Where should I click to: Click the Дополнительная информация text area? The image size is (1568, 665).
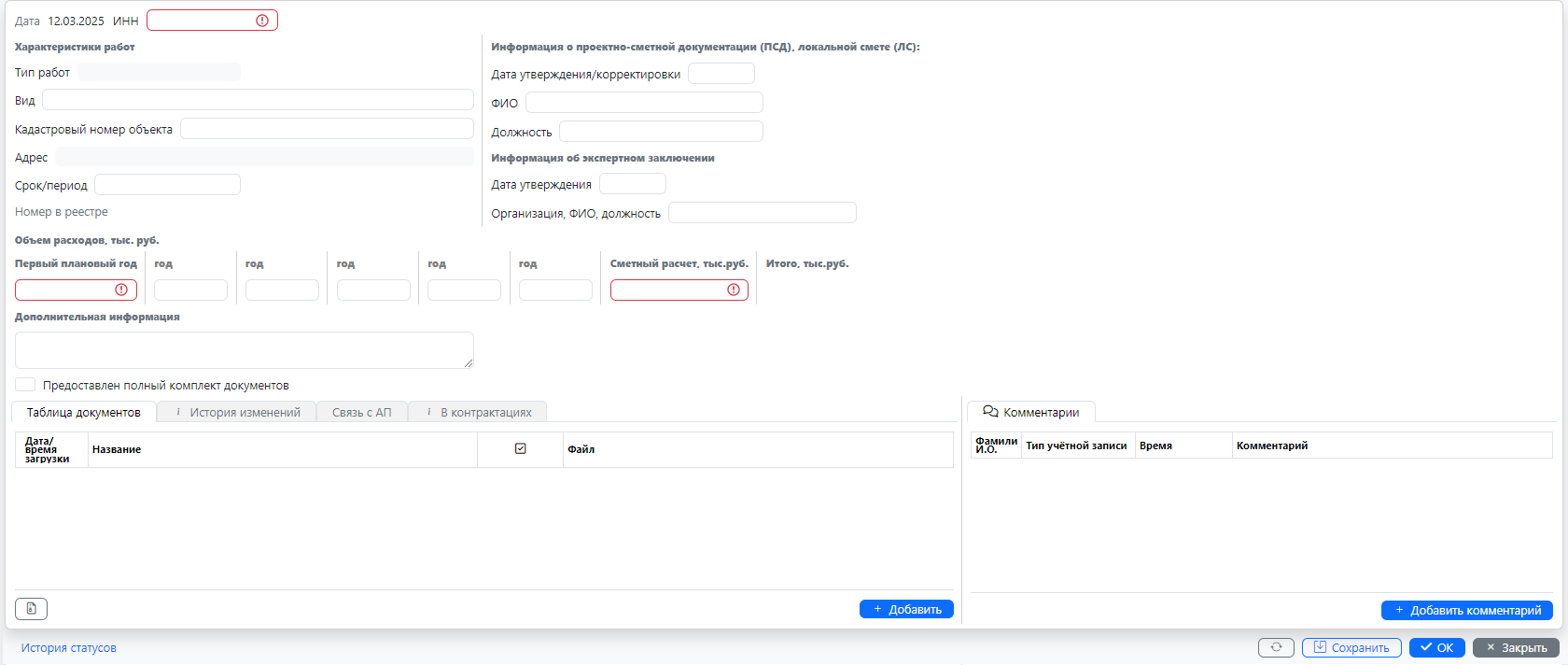244,350
